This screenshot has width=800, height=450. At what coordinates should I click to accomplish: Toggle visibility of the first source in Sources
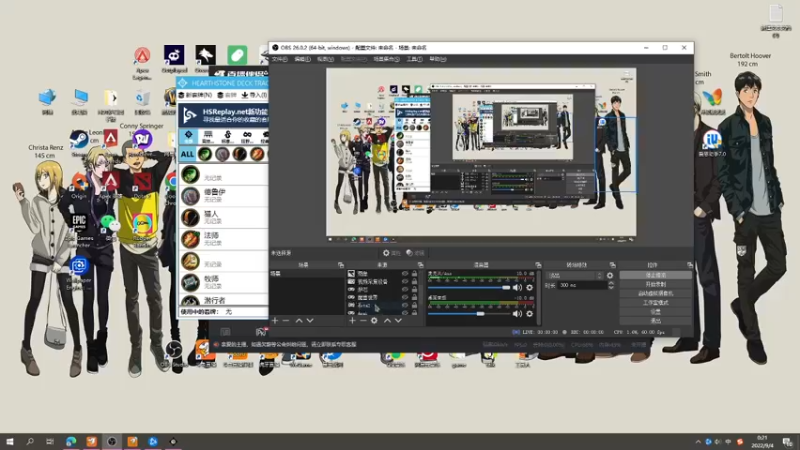tap(405, 273)
